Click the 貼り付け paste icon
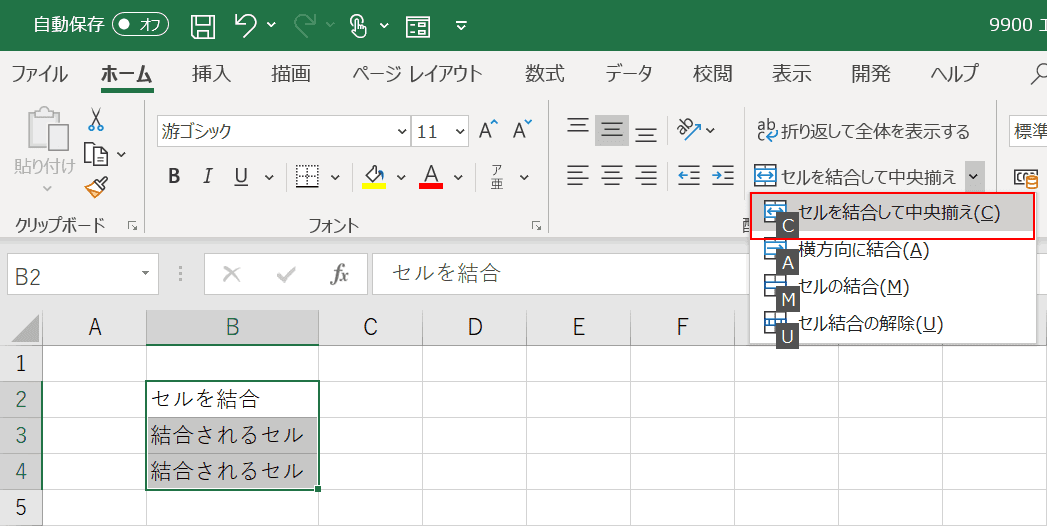Viewport: 1047px width, 526px height. tap(47, 129)
